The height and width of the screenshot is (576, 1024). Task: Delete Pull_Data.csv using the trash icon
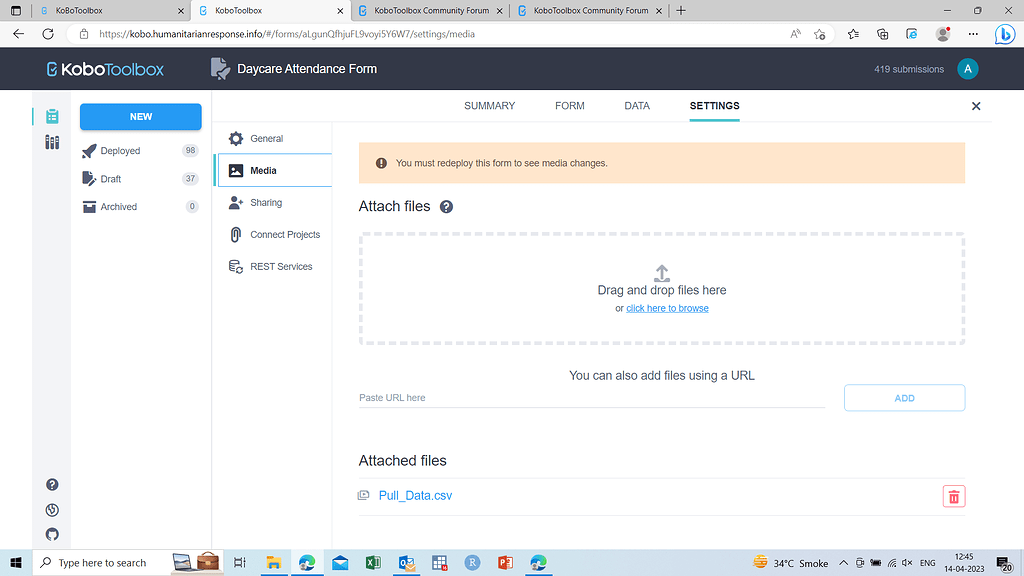point(953,495)
